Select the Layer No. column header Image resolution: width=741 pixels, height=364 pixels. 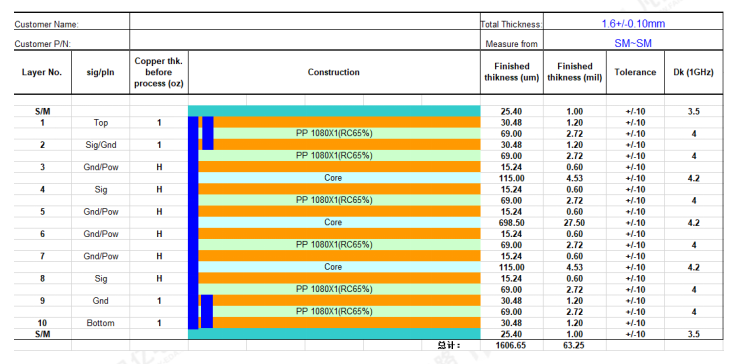(43, 72)
